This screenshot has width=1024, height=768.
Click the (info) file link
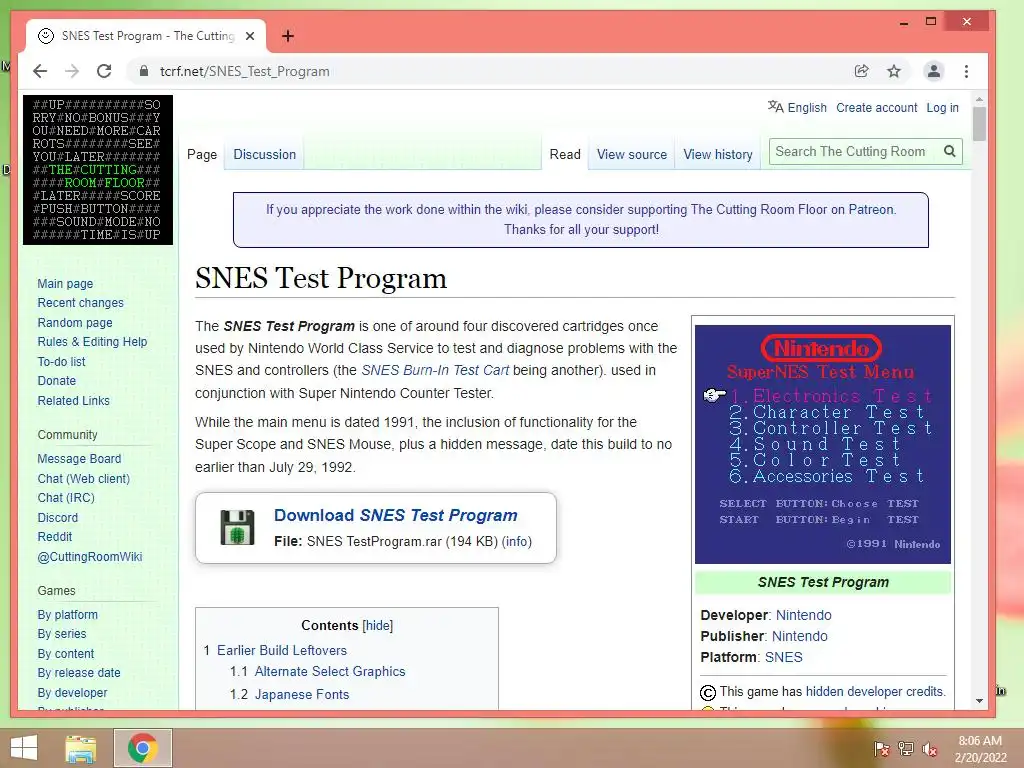click(517, 541)
